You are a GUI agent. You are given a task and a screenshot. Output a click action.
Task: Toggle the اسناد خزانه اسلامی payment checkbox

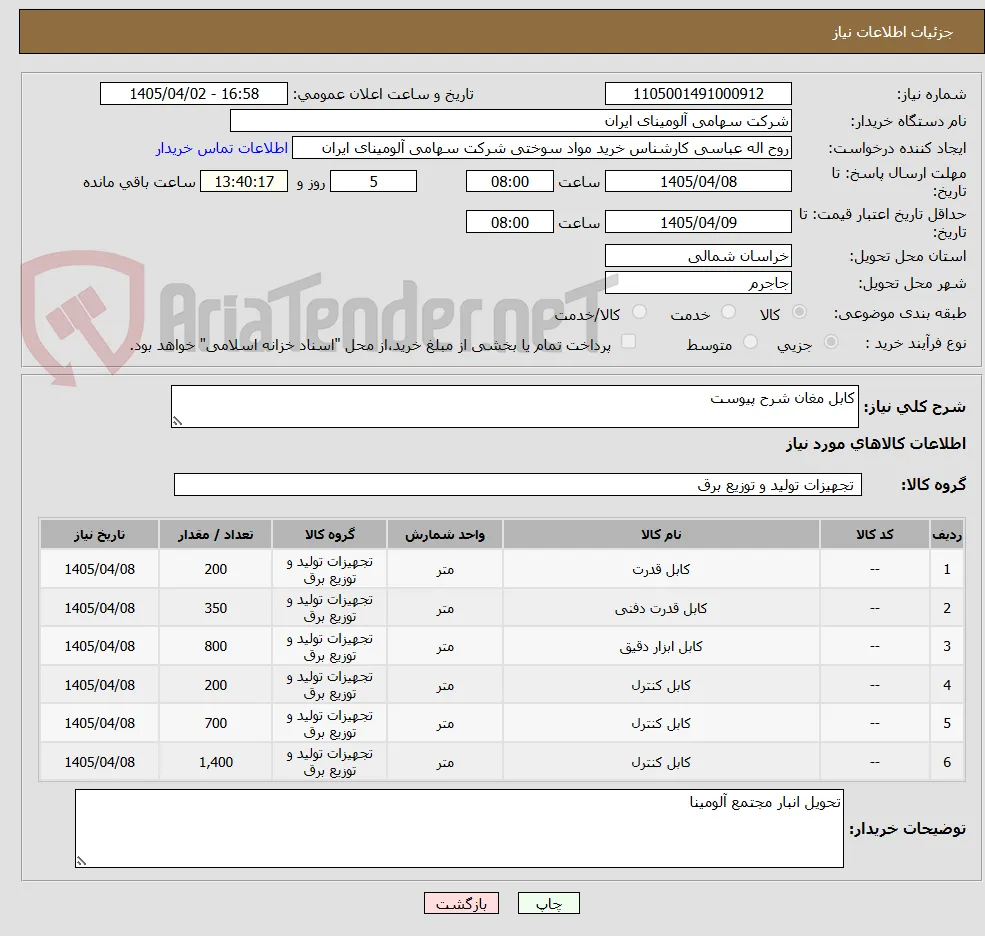628,342
